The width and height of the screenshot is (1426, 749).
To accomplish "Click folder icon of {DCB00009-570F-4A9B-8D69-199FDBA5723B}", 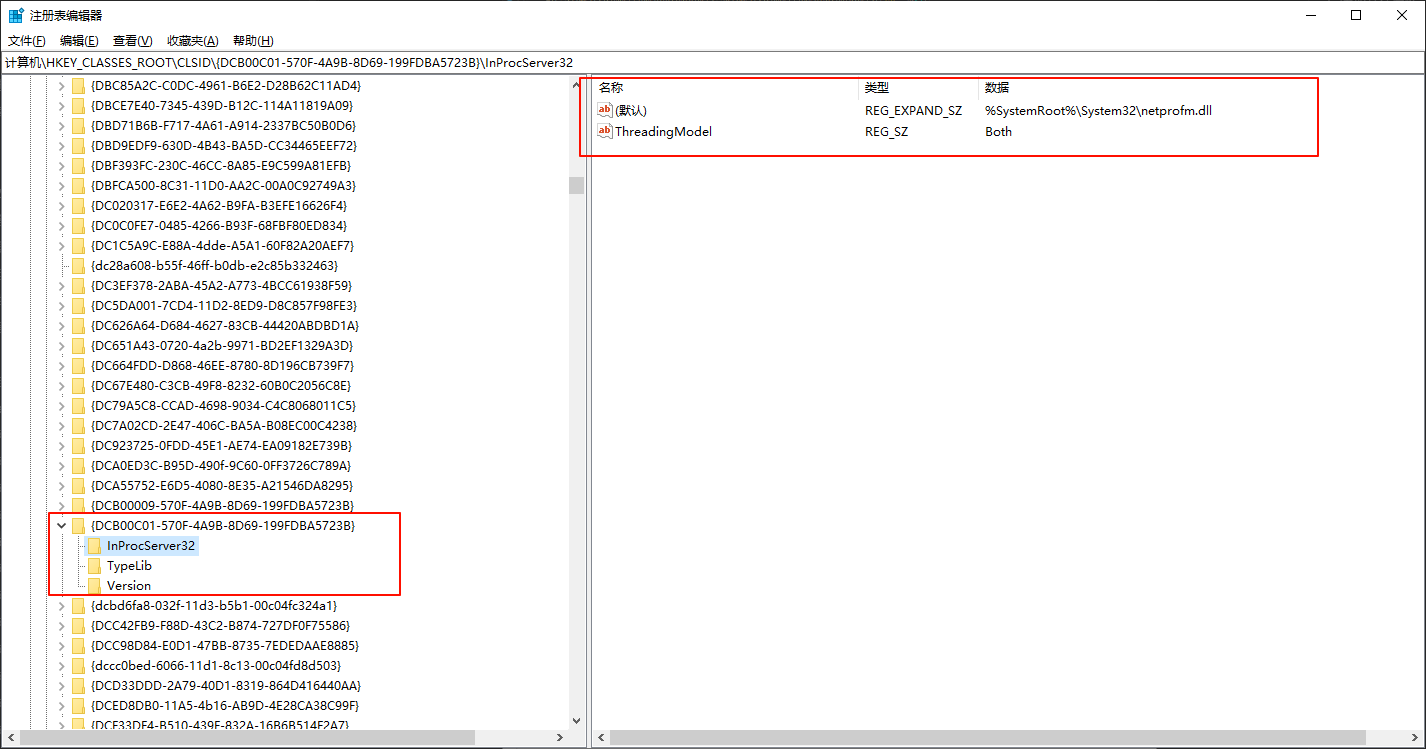I will coord(78,506).
